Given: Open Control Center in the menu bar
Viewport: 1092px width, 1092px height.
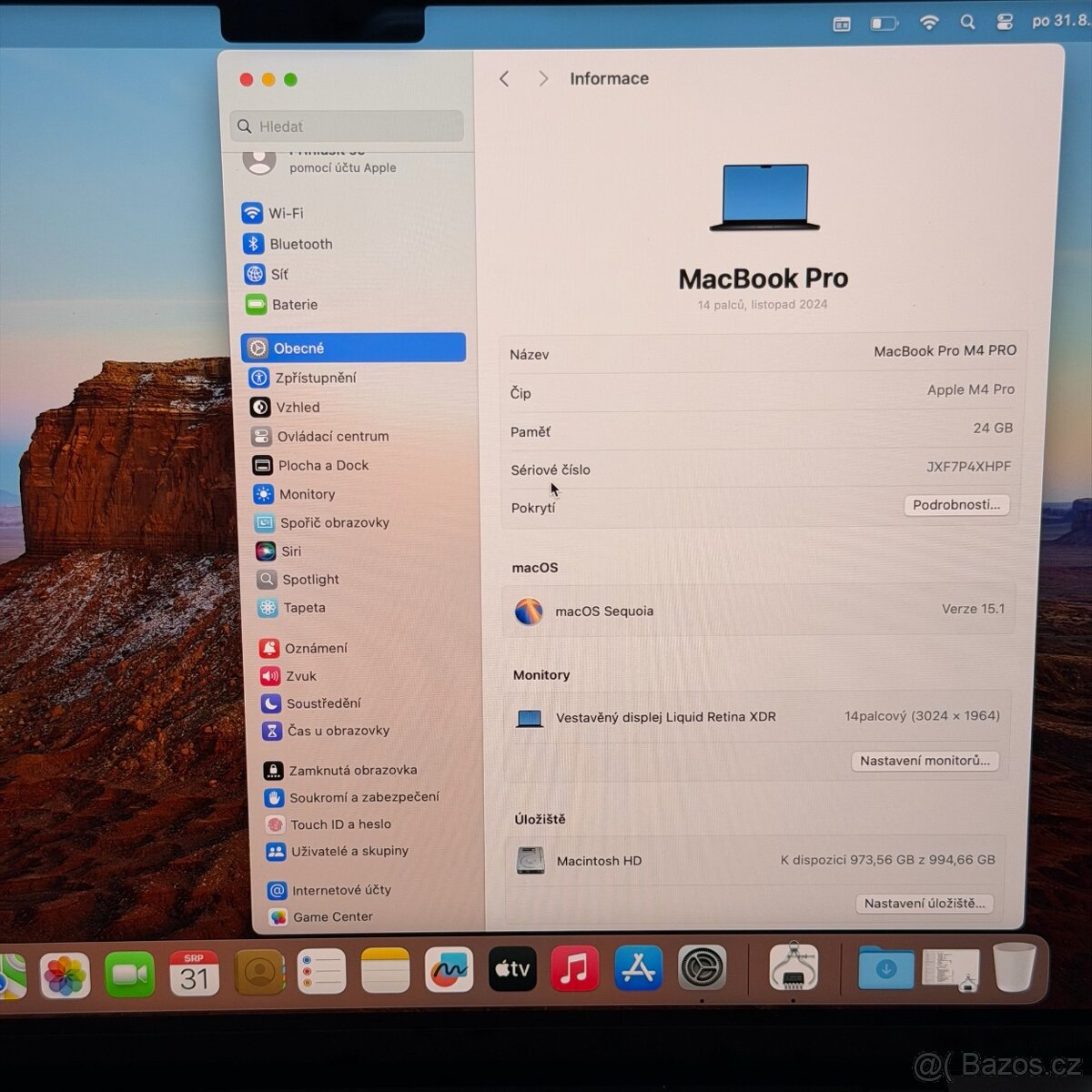Looking at the screenshot, I should (x=1005, y=21).
